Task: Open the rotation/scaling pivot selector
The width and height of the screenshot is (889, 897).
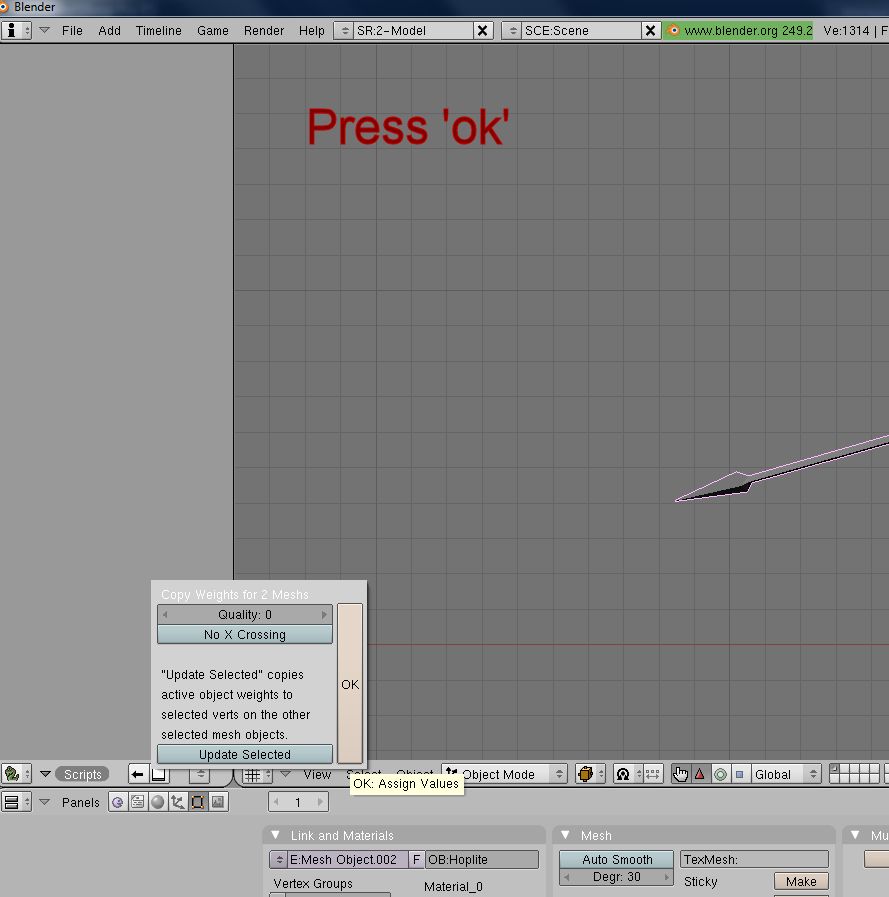Action: click(628, 774)
